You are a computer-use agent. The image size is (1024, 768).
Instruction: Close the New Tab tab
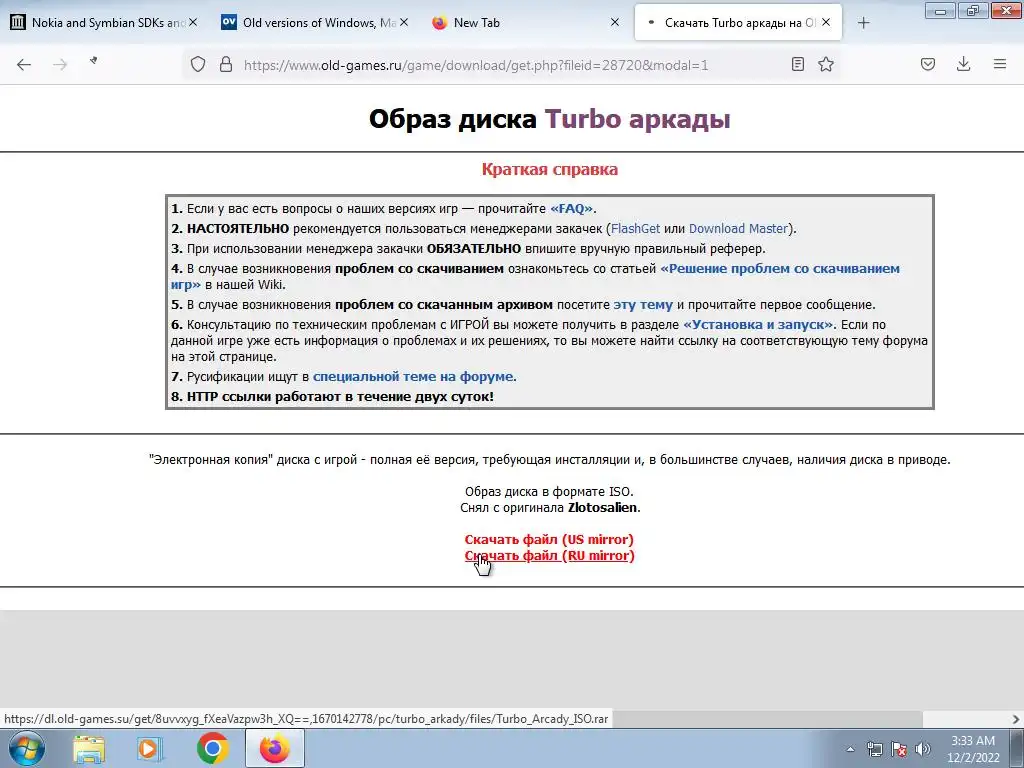[615, 22]
